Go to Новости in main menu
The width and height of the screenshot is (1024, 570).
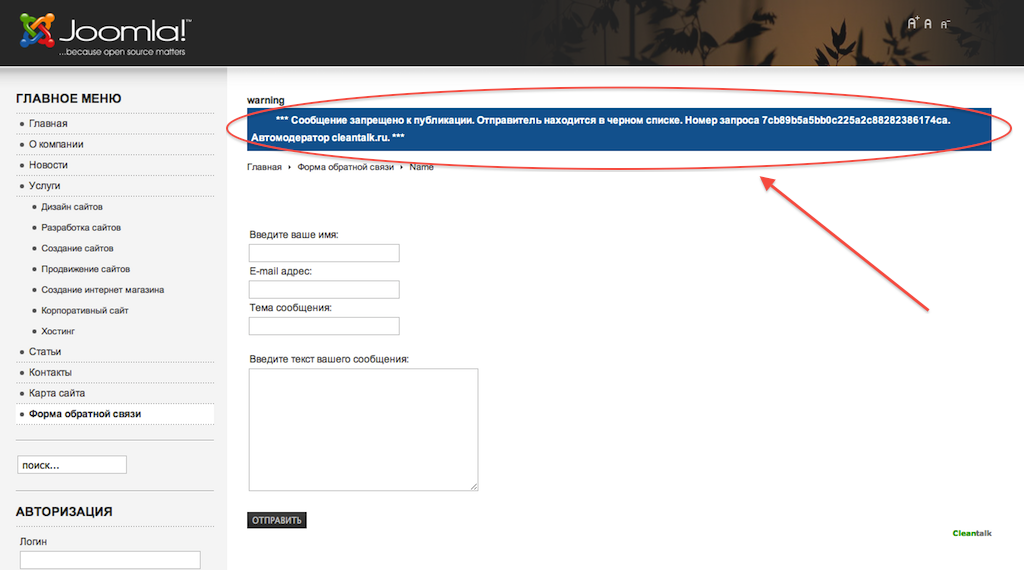(48, 165)
